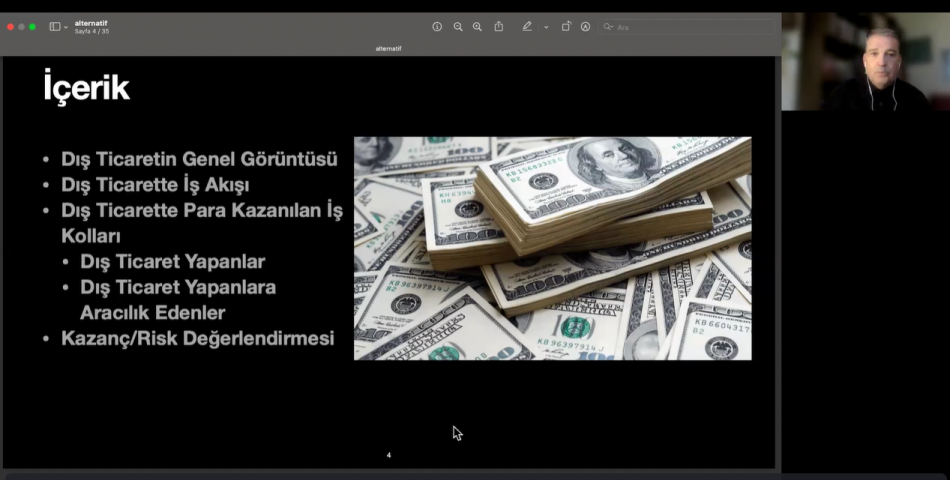This screenshot has height=480, width=950.
Task: Click the Inspector info icon
Action: tap(437, 27)
